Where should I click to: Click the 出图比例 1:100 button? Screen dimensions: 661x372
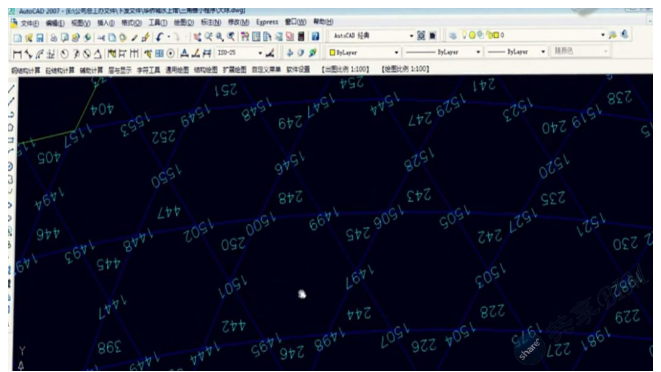[345, 69]
